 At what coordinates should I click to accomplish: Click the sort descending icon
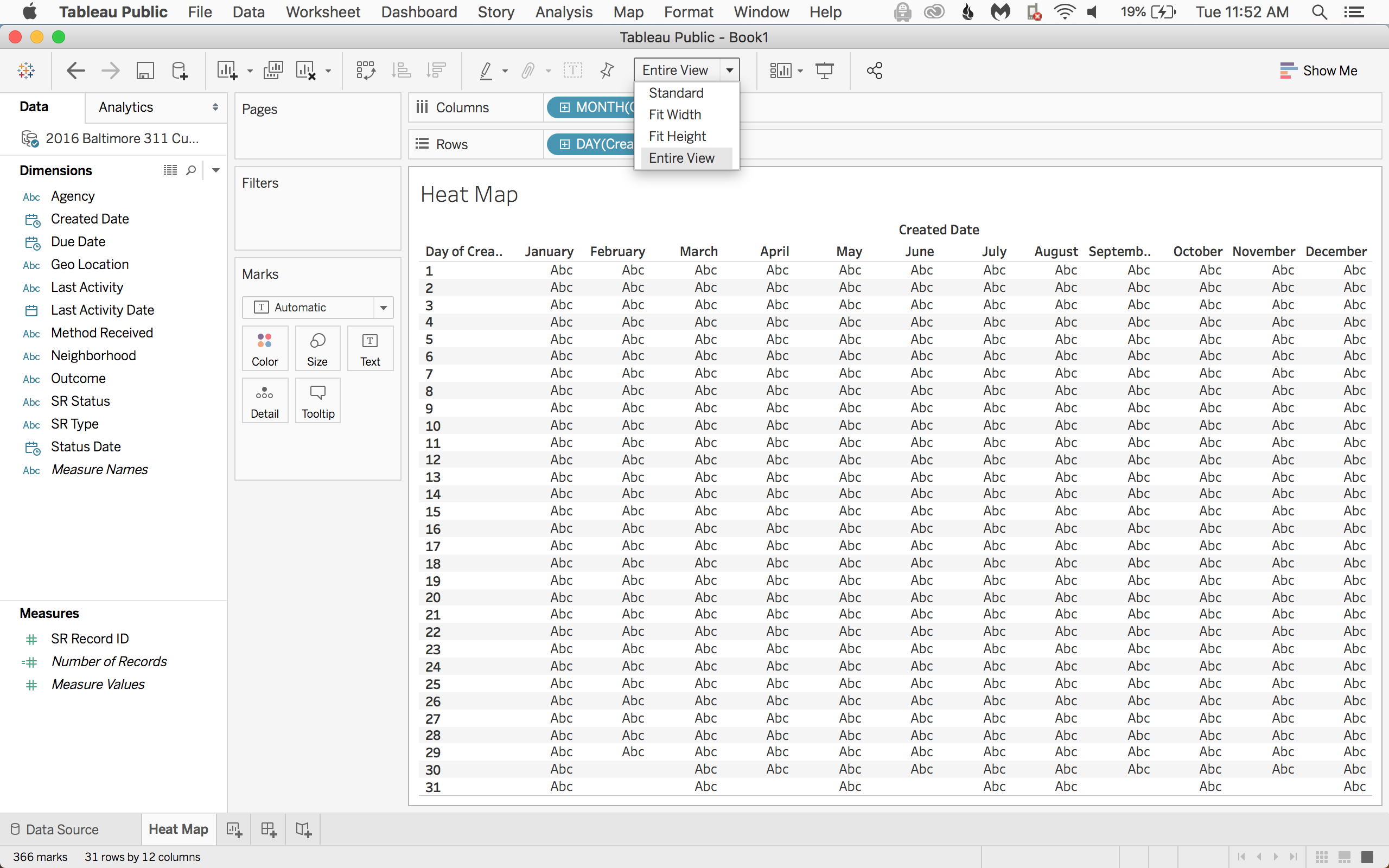[436, 71]
